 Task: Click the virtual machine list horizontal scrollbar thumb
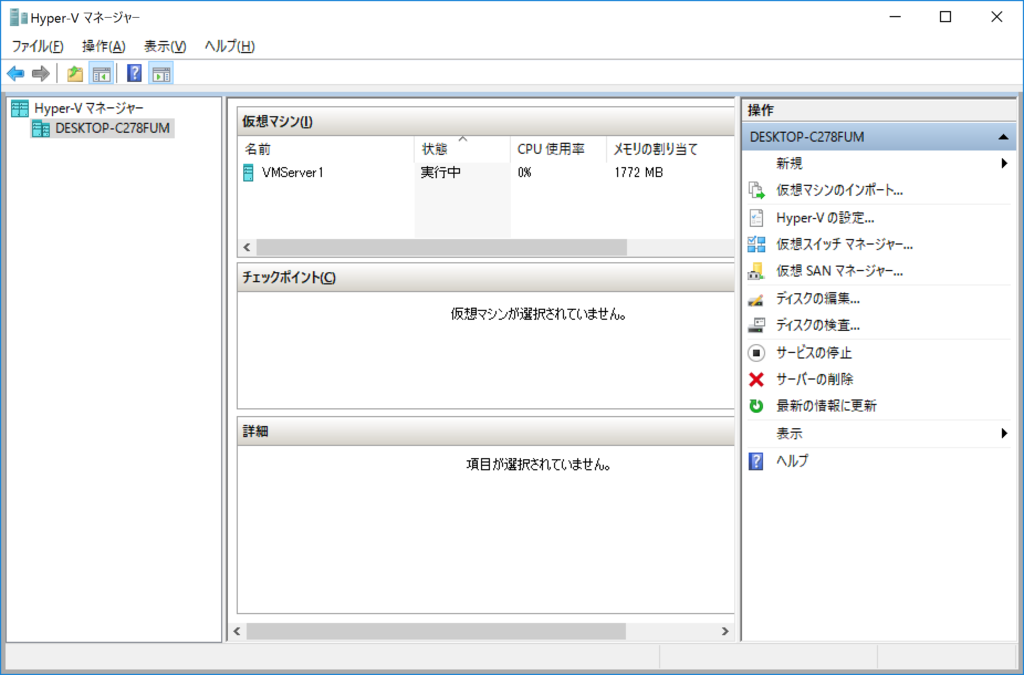click(441, 247)
